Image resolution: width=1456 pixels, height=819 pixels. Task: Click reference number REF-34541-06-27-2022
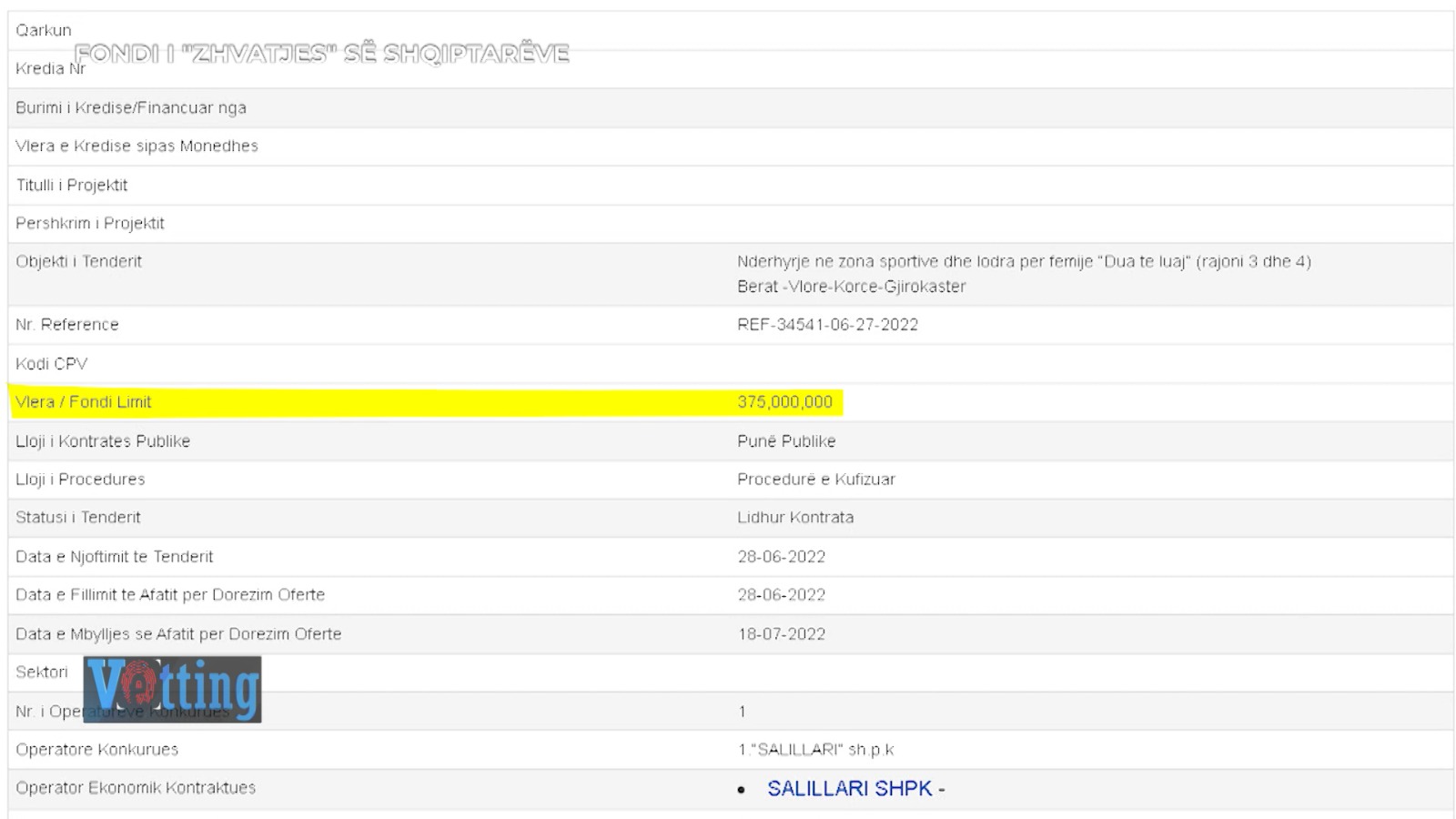[x=827, y=325]
